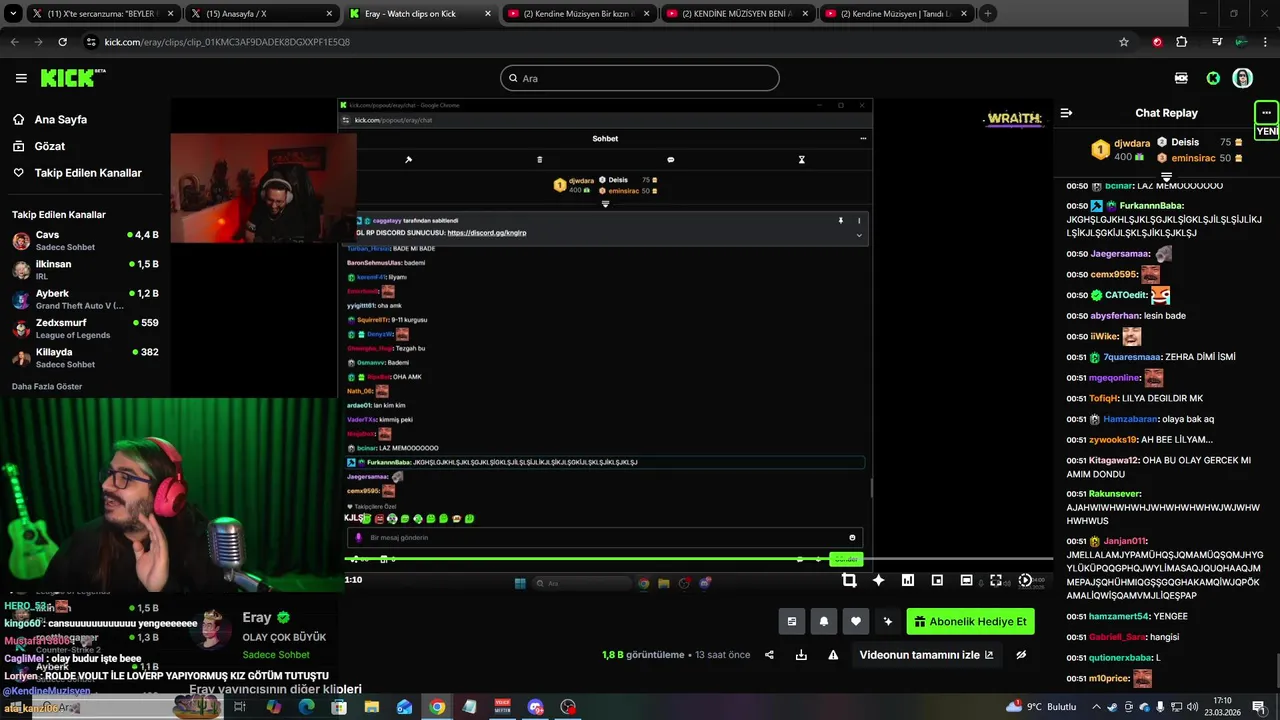
Task: Open ilkinsan channel in followed list
Action: [x=85, y=270]
